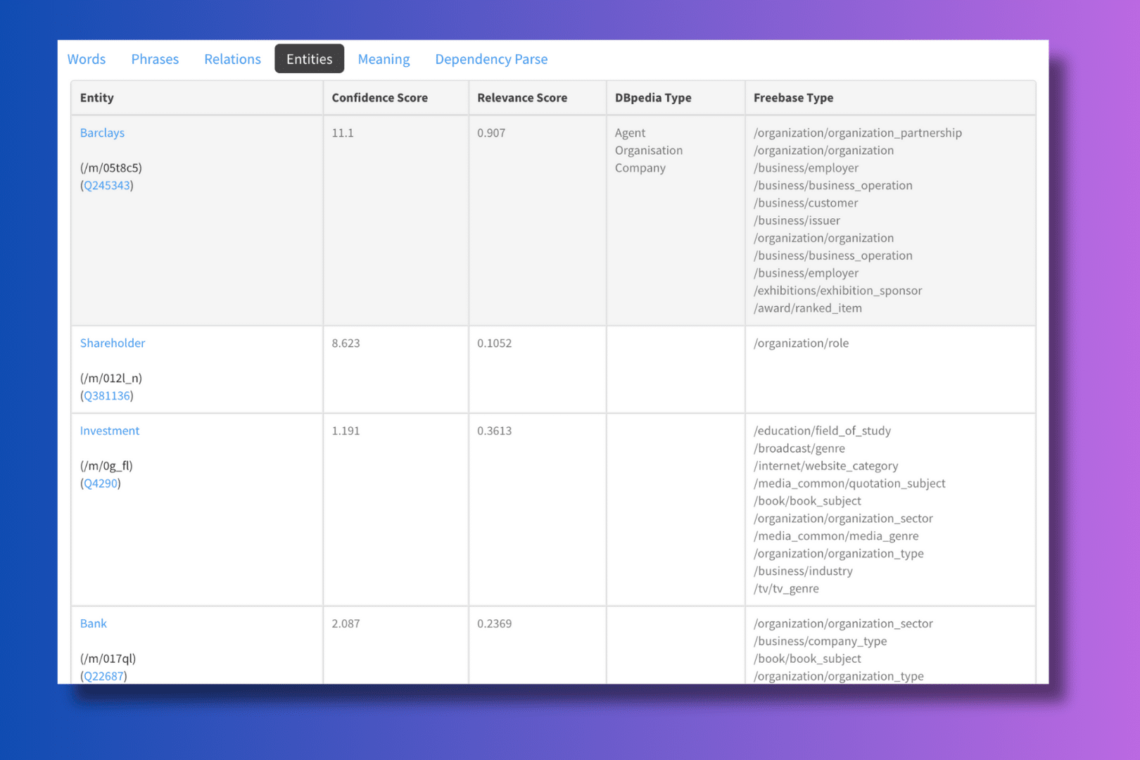1140x760 pixels.
Task: Open the Dependency Parse tab
Action: 491,59
